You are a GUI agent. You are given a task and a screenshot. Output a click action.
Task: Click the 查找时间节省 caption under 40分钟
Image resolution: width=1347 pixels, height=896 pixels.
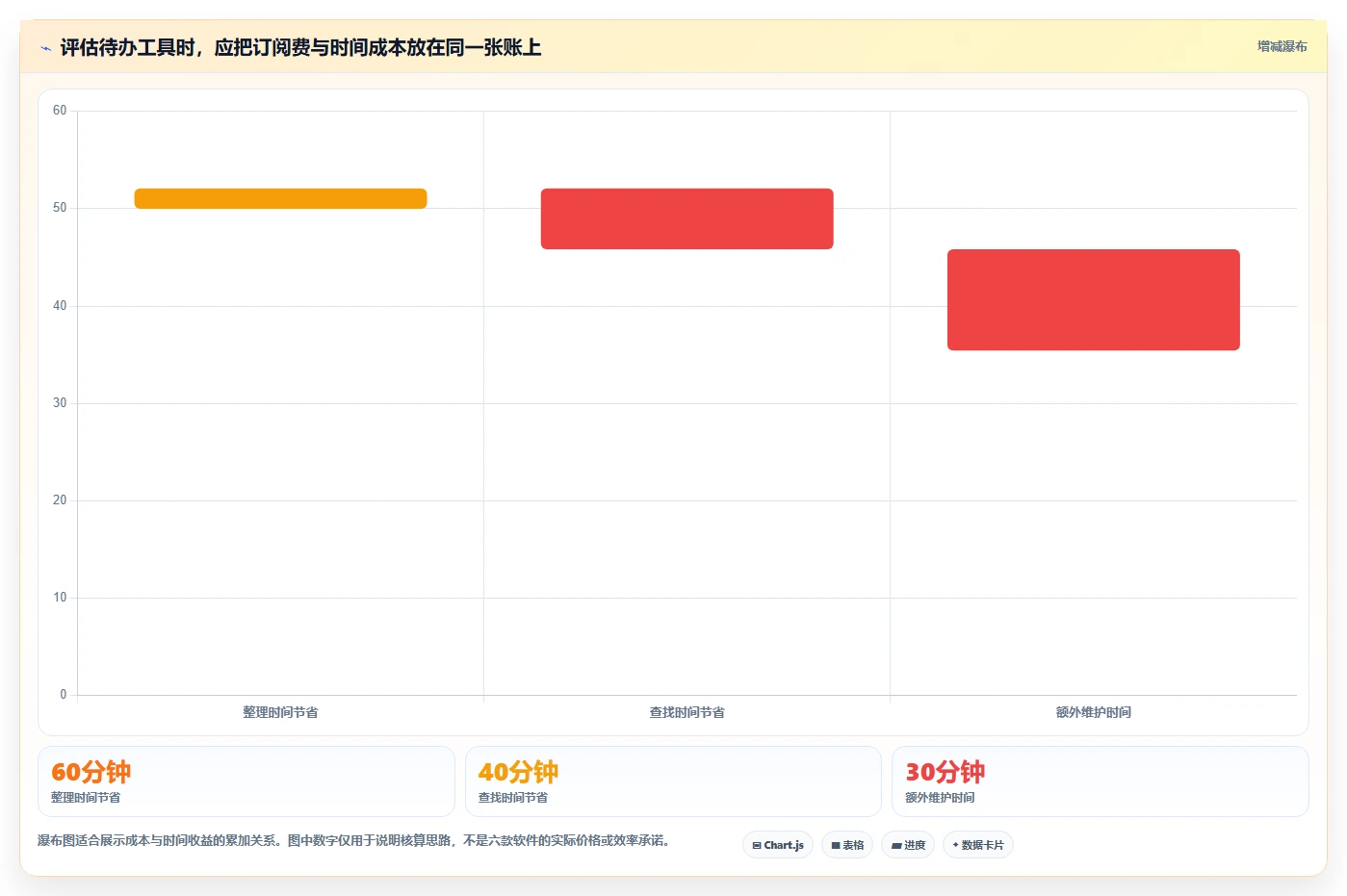513,798
